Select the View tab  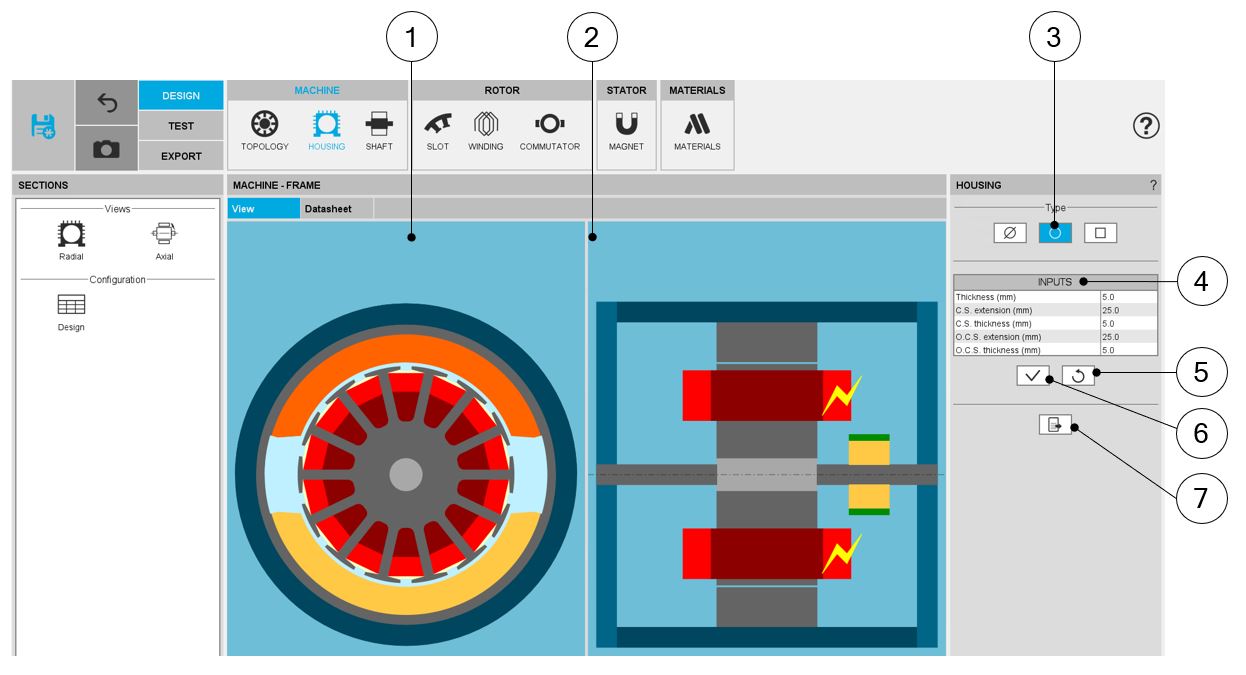pyautogui.click(x=263, y=209)
